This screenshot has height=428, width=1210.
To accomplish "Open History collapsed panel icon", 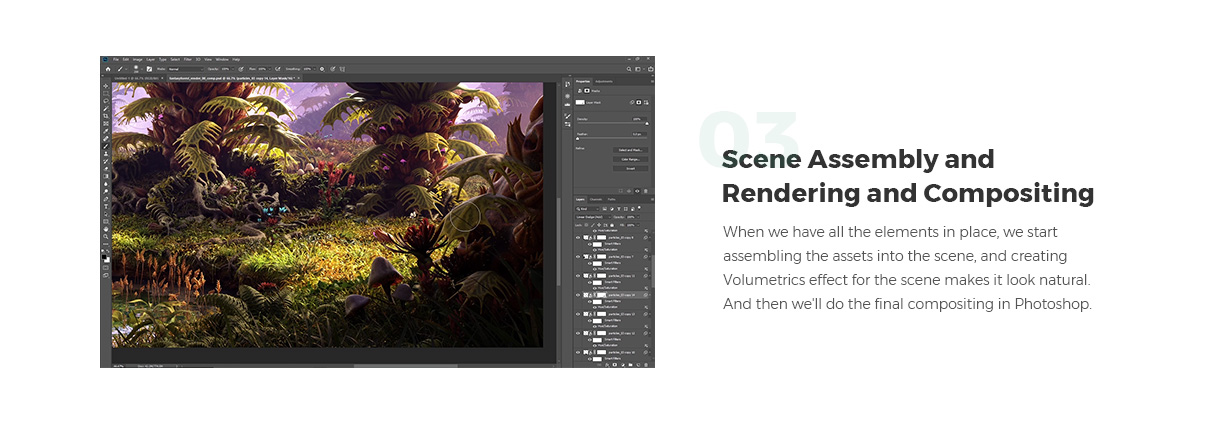I will 567,84.
